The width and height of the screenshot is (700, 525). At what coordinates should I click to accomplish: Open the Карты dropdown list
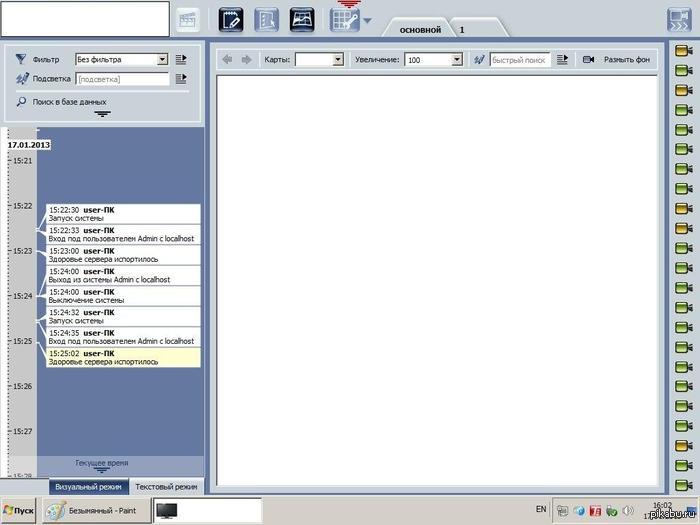319,60
